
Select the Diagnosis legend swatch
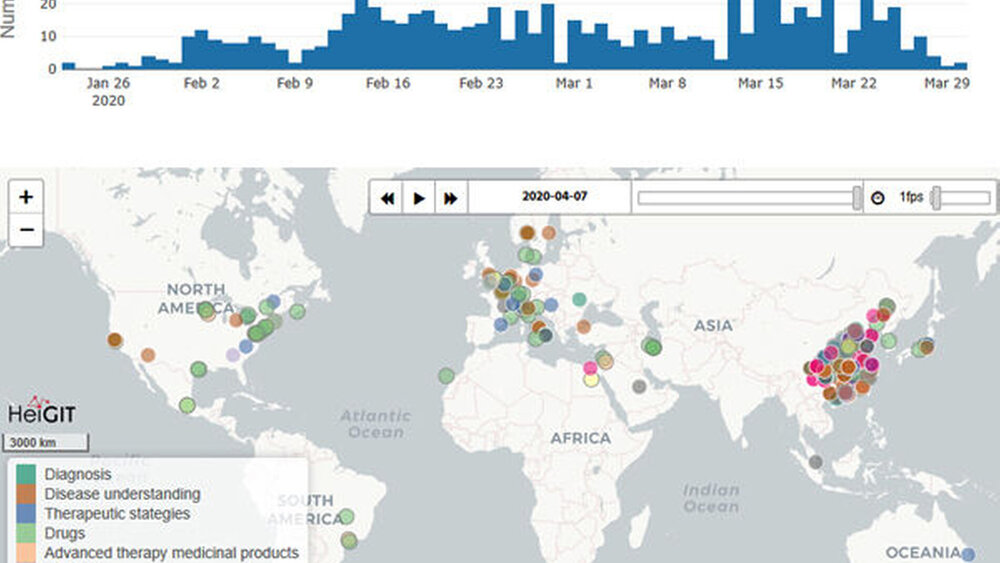[27, 475]
